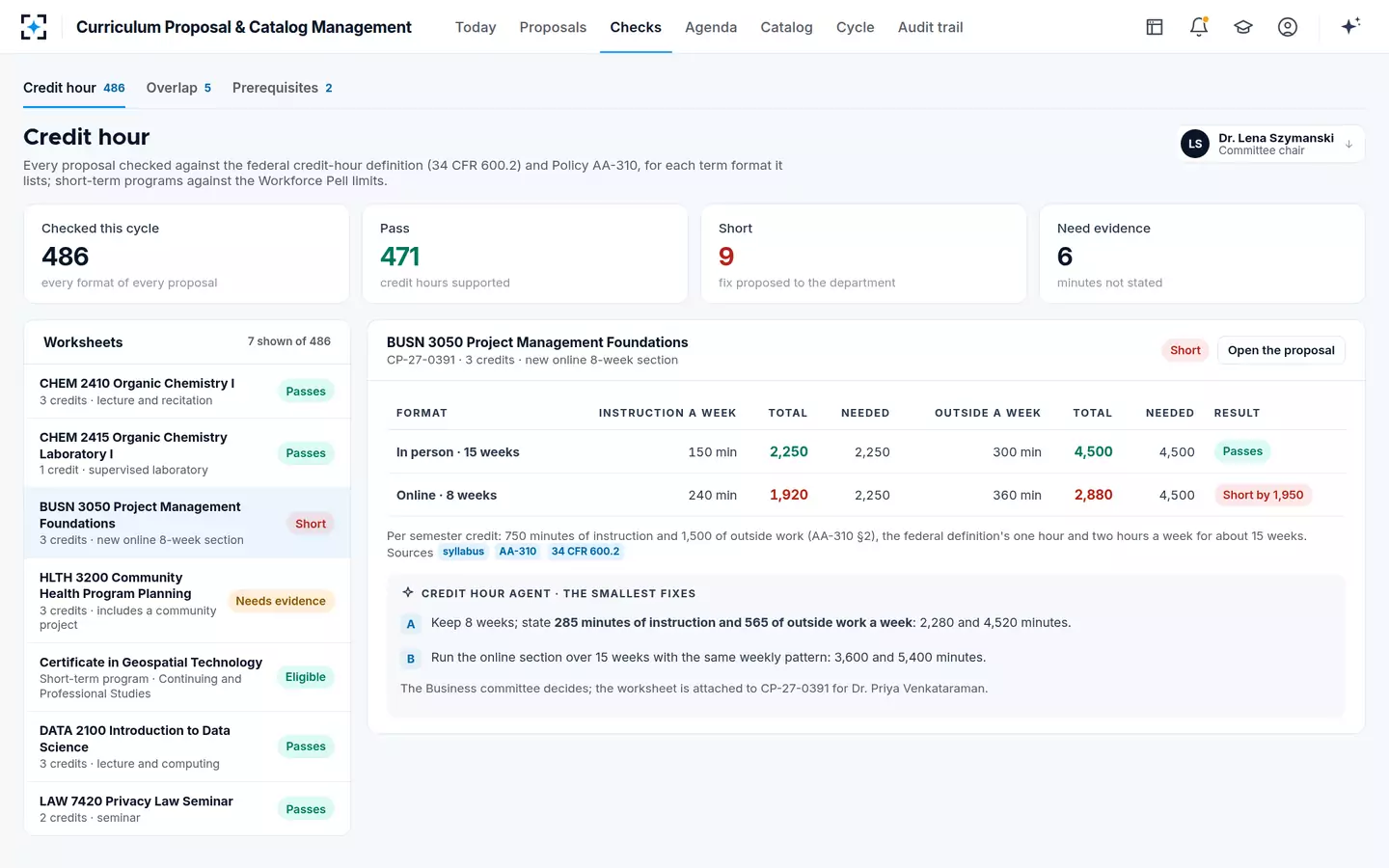Select the Checks tab
The image size is (1389, 868).
tap(636, 27)
